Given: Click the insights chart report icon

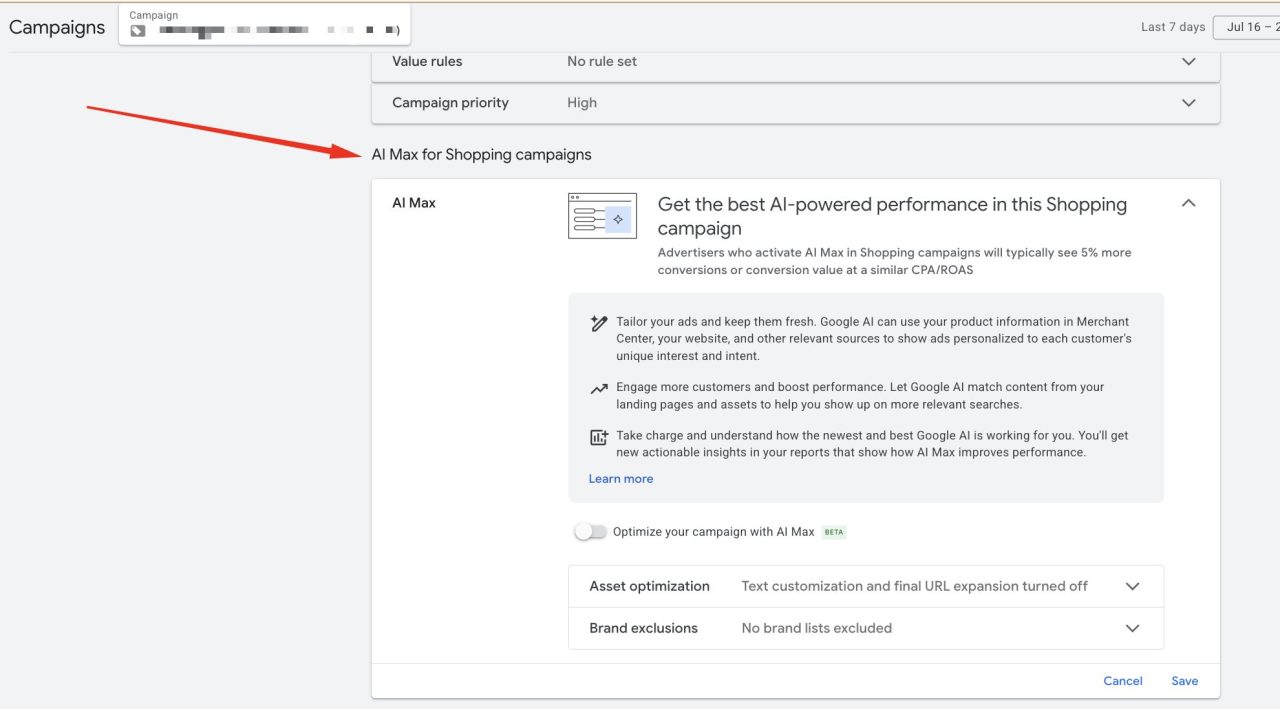Looking at the screenshot, I should [x=599, y=437].
